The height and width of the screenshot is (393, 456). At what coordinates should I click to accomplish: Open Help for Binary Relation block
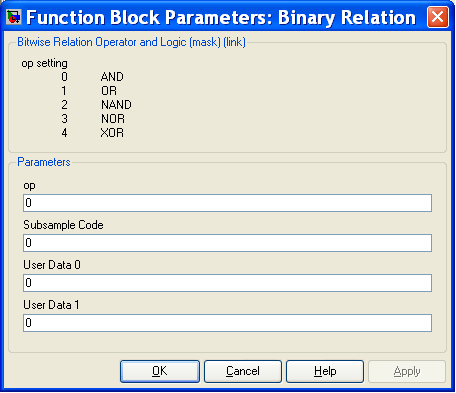coord(325,371)
